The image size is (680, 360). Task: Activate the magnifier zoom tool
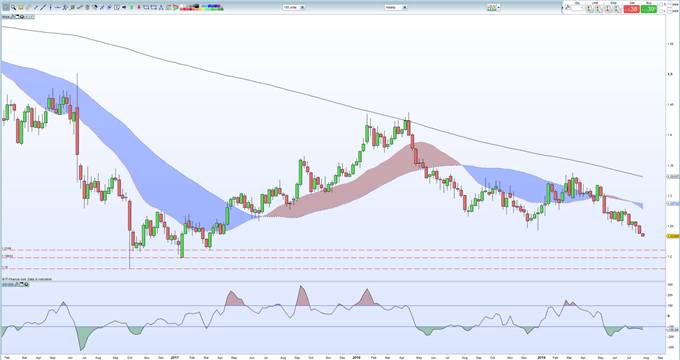(x=13, y=7)
